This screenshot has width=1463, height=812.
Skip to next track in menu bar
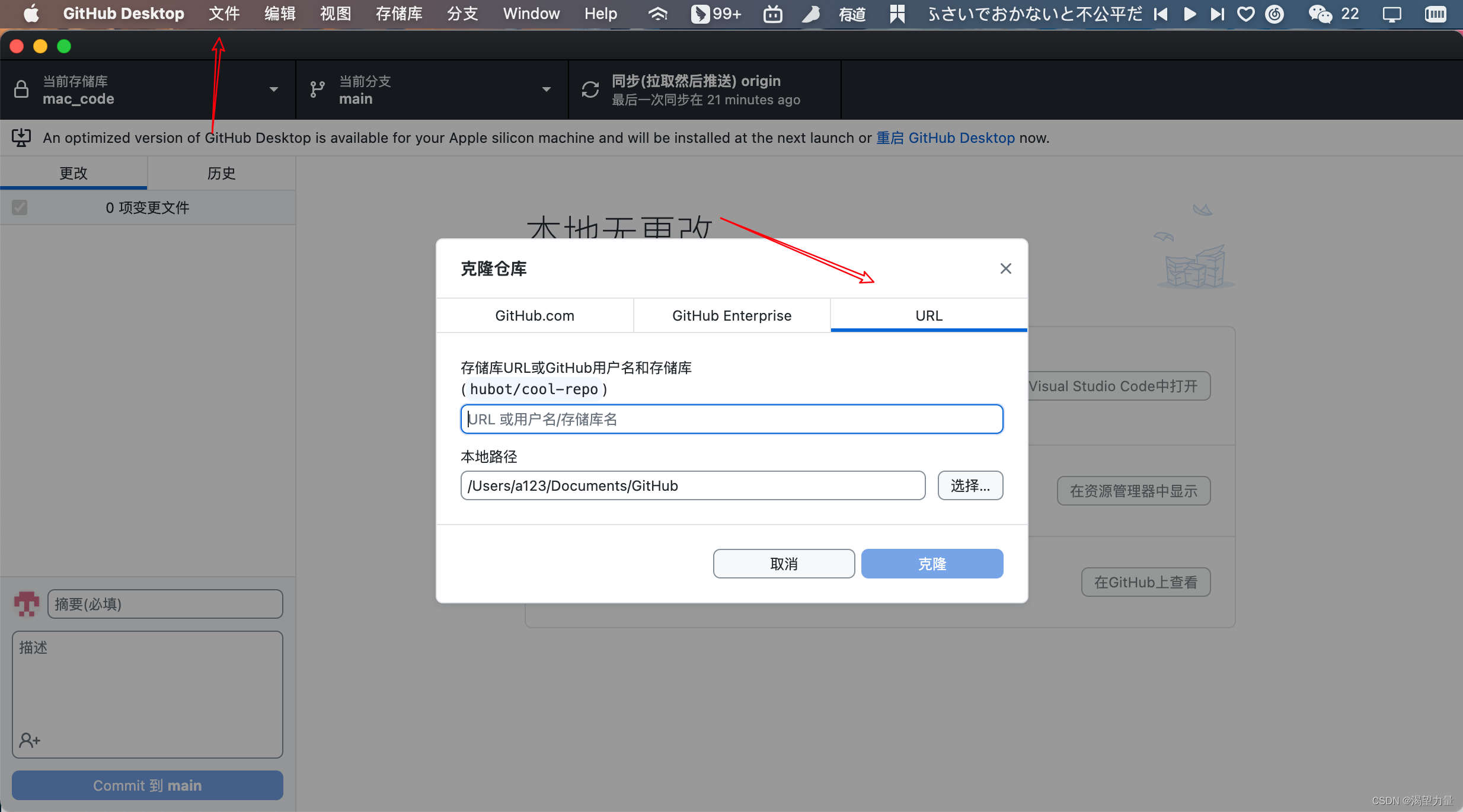coord(1217,14)
